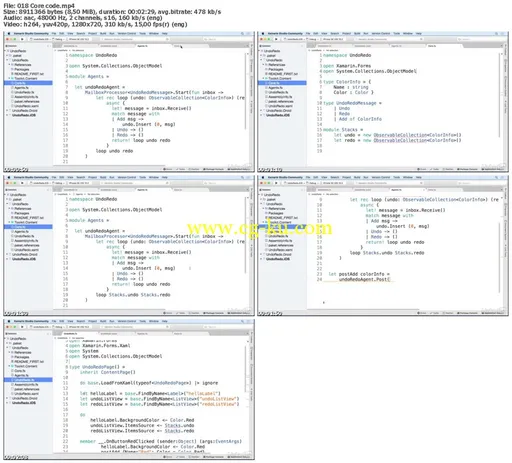
Task: Click the Run (play) button in the first frame's toolbar
Action: (x=22, y=39)
